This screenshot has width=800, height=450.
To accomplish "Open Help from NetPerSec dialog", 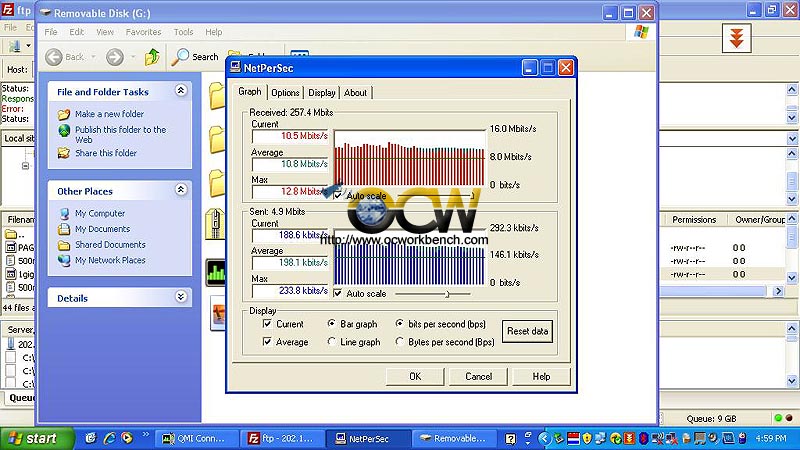I will 541,377.
